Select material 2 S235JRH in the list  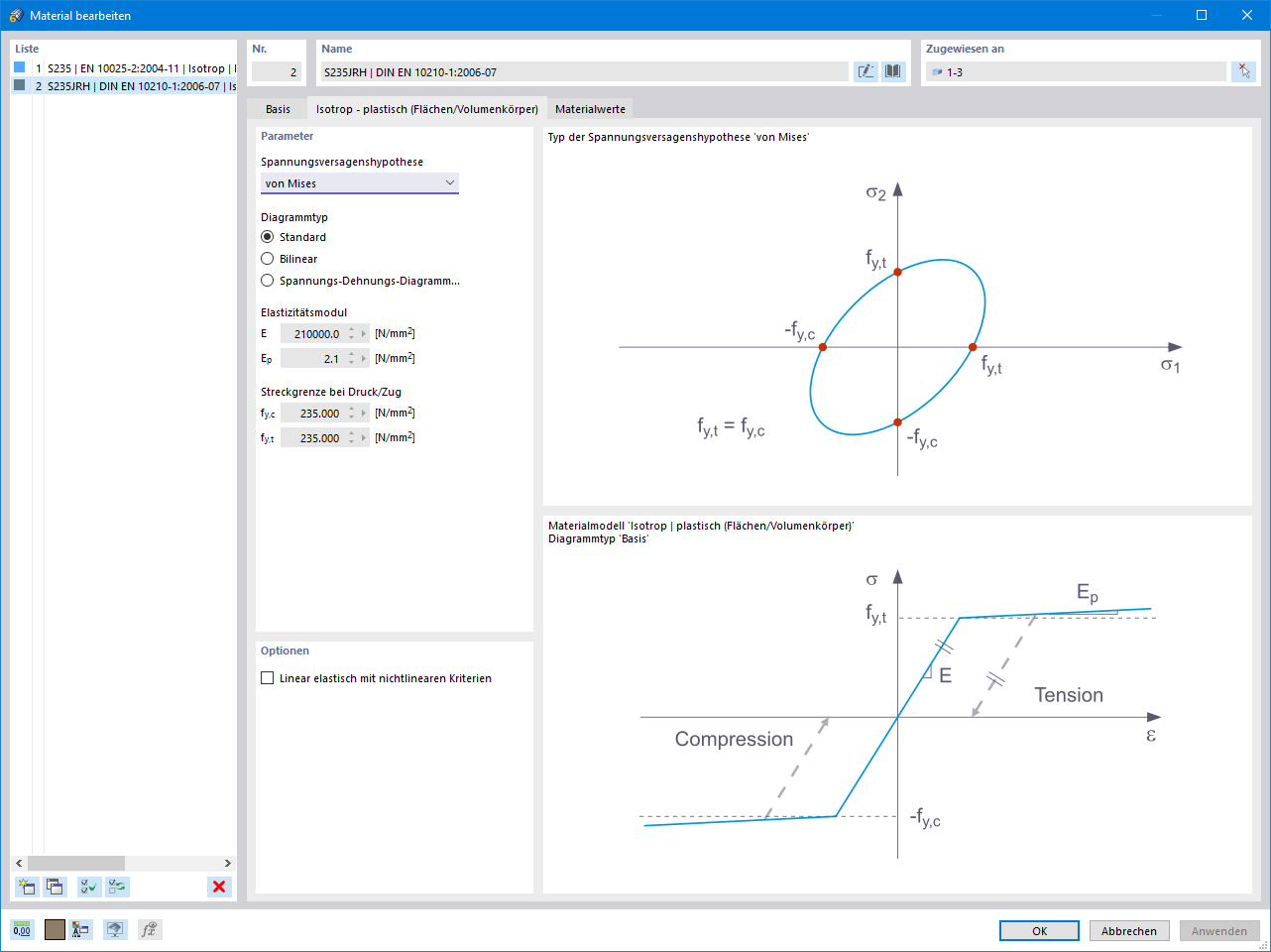point(124,86)
